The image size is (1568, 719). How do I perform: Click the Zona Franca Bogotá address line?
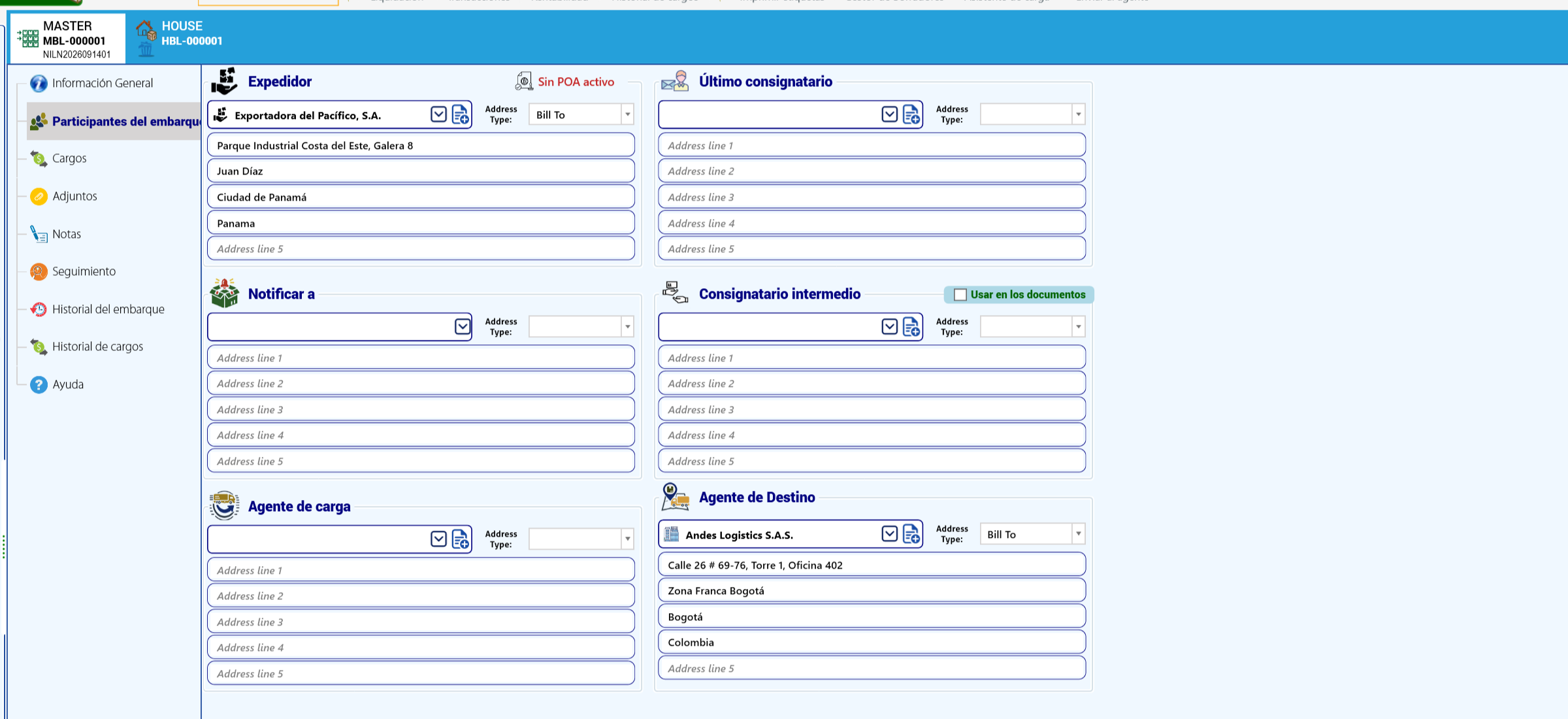[x=872, y=591]
